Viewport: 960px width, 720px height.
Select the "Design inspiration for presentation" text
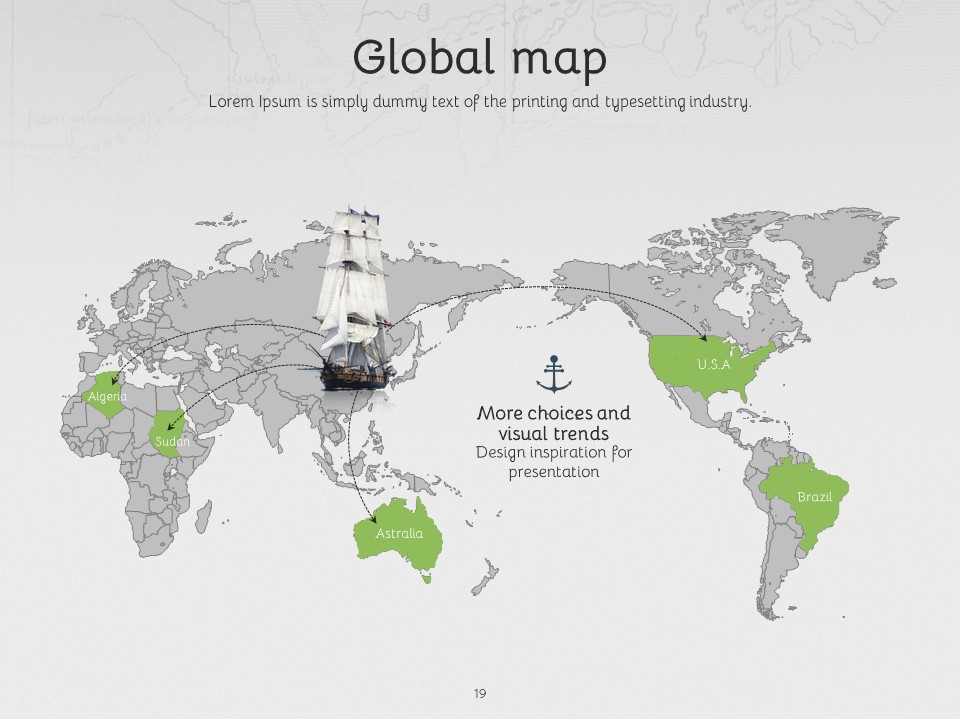tap(553, 462)
